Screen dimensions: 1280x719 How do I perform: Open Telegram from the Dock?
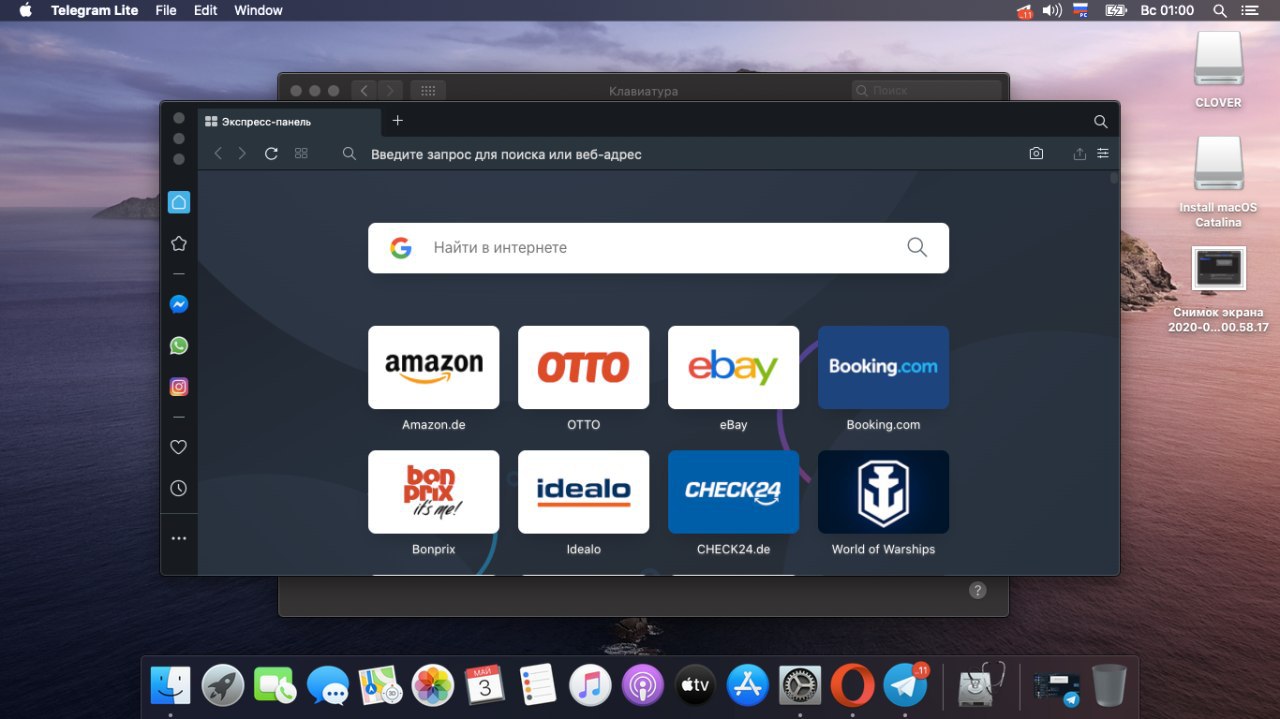[905, 686]
